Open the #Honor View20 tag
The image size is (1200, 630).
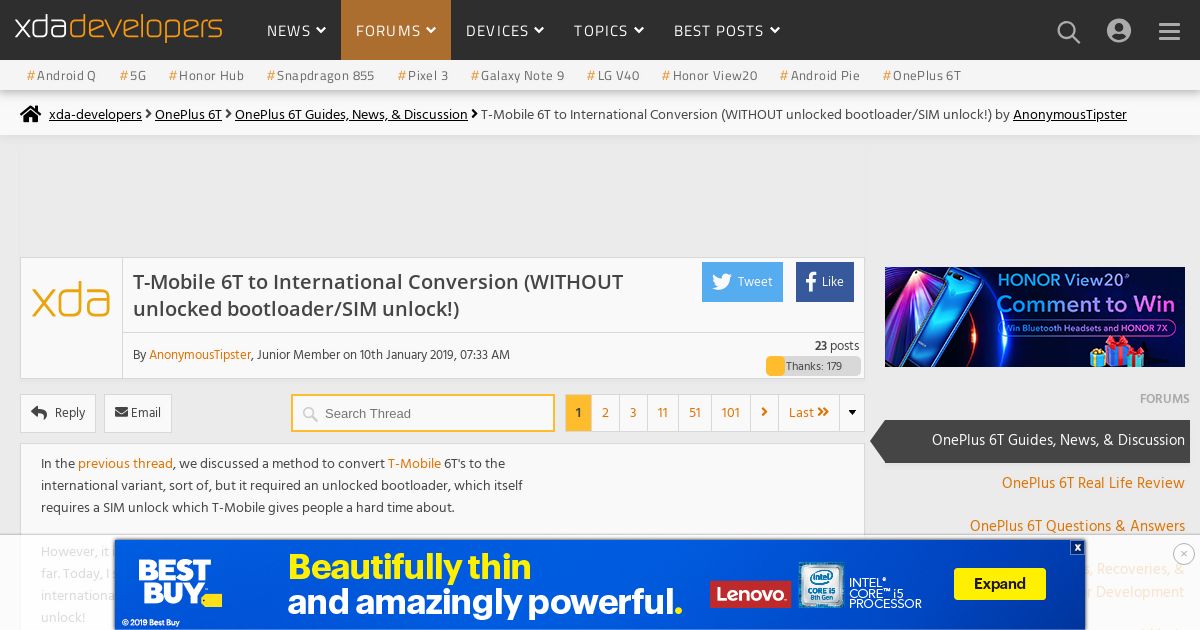pos(709,75)
